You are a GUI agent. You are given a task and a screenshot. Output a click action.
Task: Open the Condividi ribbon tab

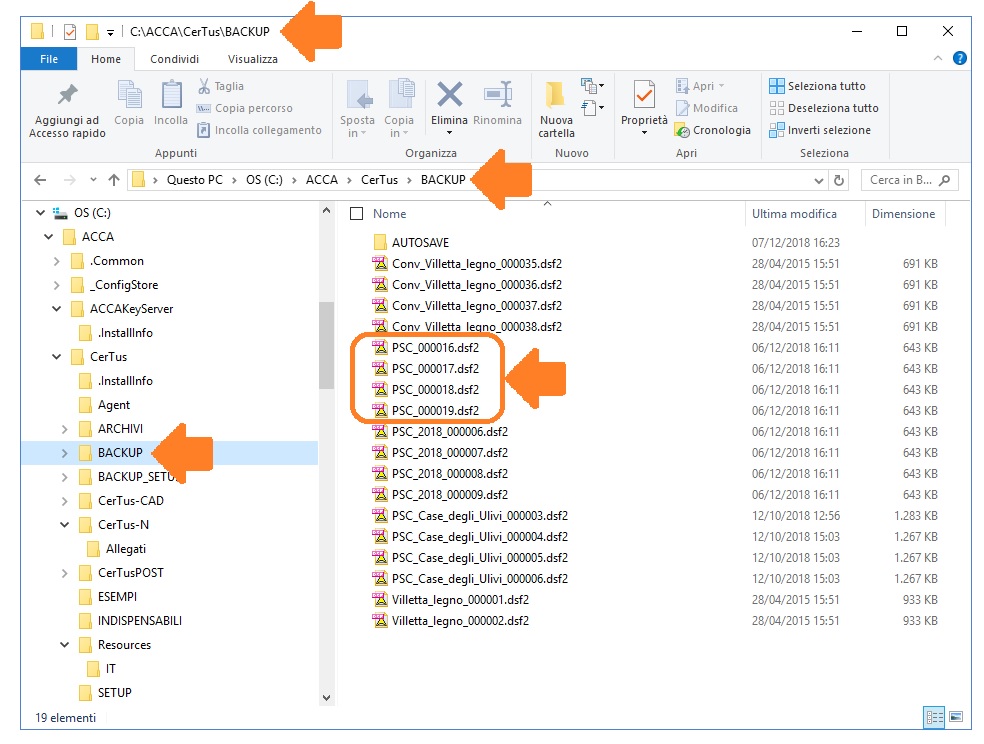175,59
